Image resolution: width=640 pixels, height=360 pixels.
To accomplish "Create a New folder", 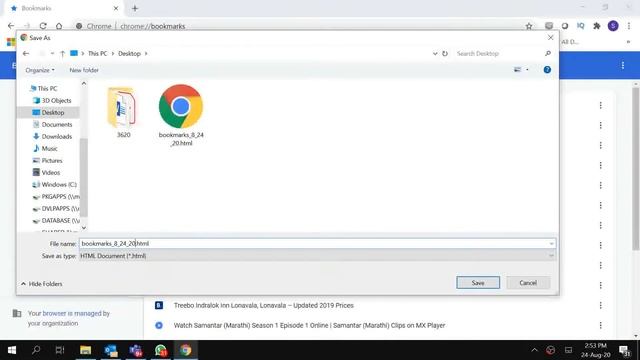I will 84,70.
